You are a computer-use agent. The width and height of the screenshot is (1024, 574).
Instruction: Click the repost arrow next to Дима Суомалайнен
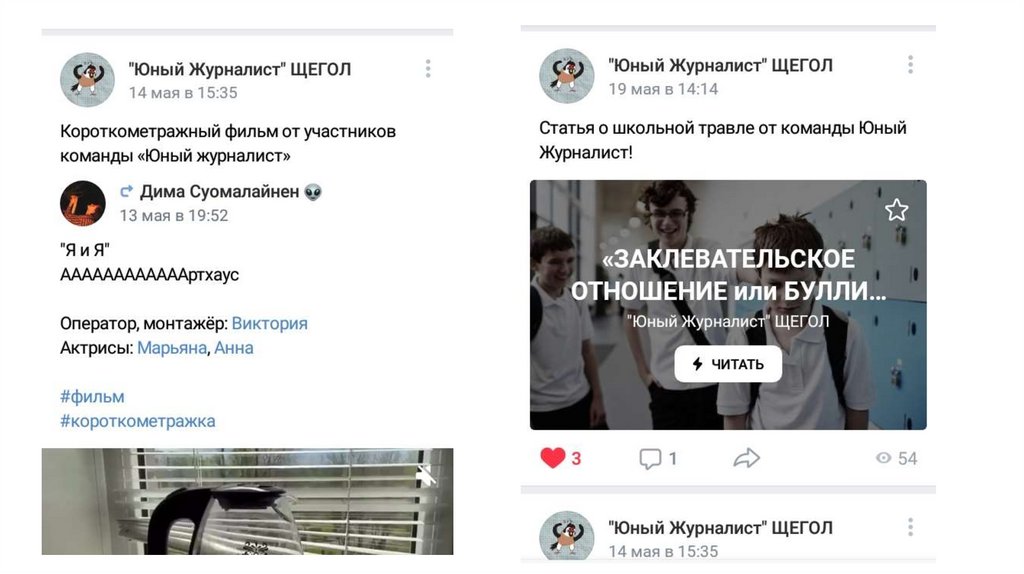coord(127,191)
